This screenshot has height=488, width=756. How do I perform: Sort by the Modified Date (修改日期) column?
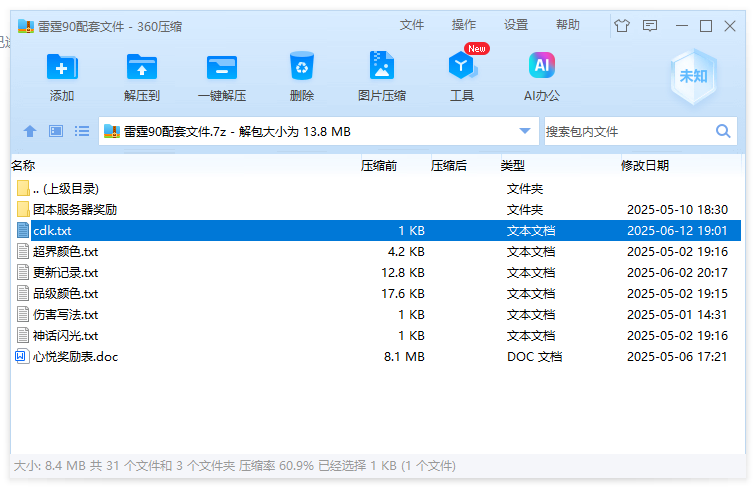pos(645,165)
